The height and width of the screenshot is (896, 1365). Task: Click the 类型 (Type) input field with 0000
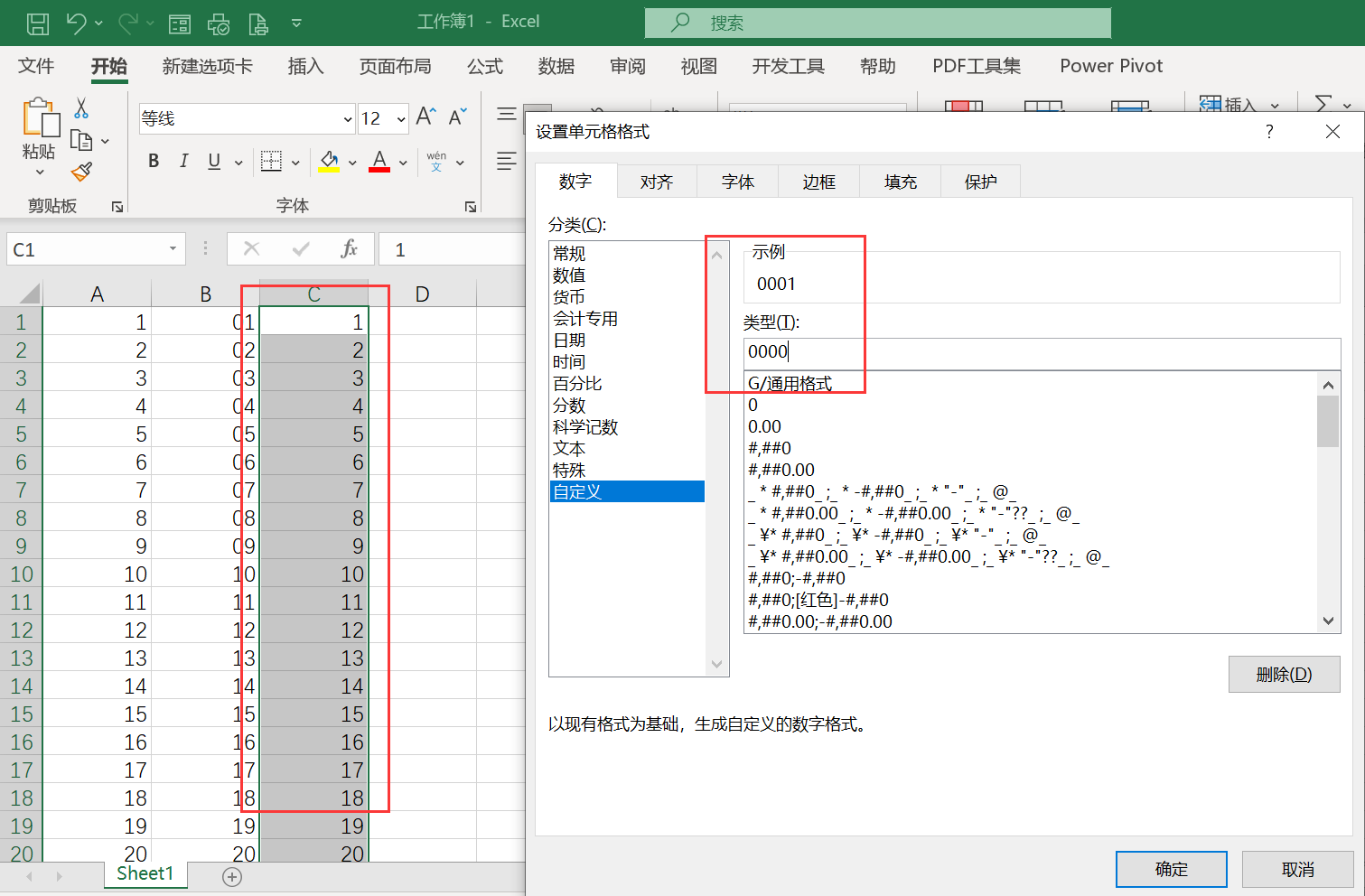click(x=1042, y=352)
